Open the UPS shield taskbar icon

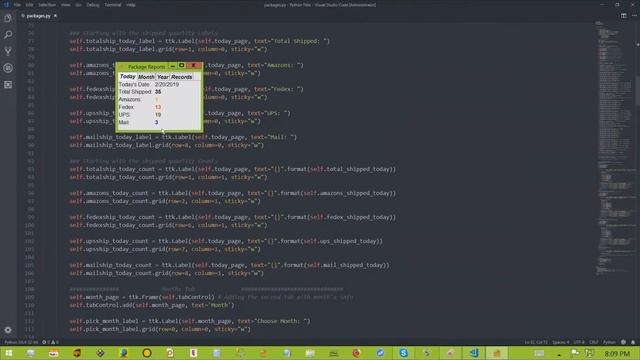[77, 353]
